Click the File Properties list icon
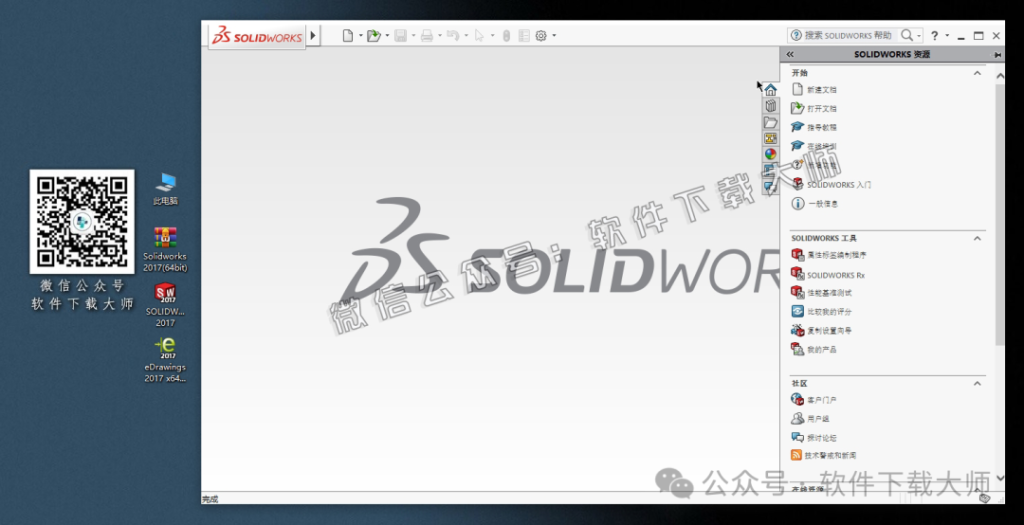This screenshot has width=1024, height=525. 524,36
